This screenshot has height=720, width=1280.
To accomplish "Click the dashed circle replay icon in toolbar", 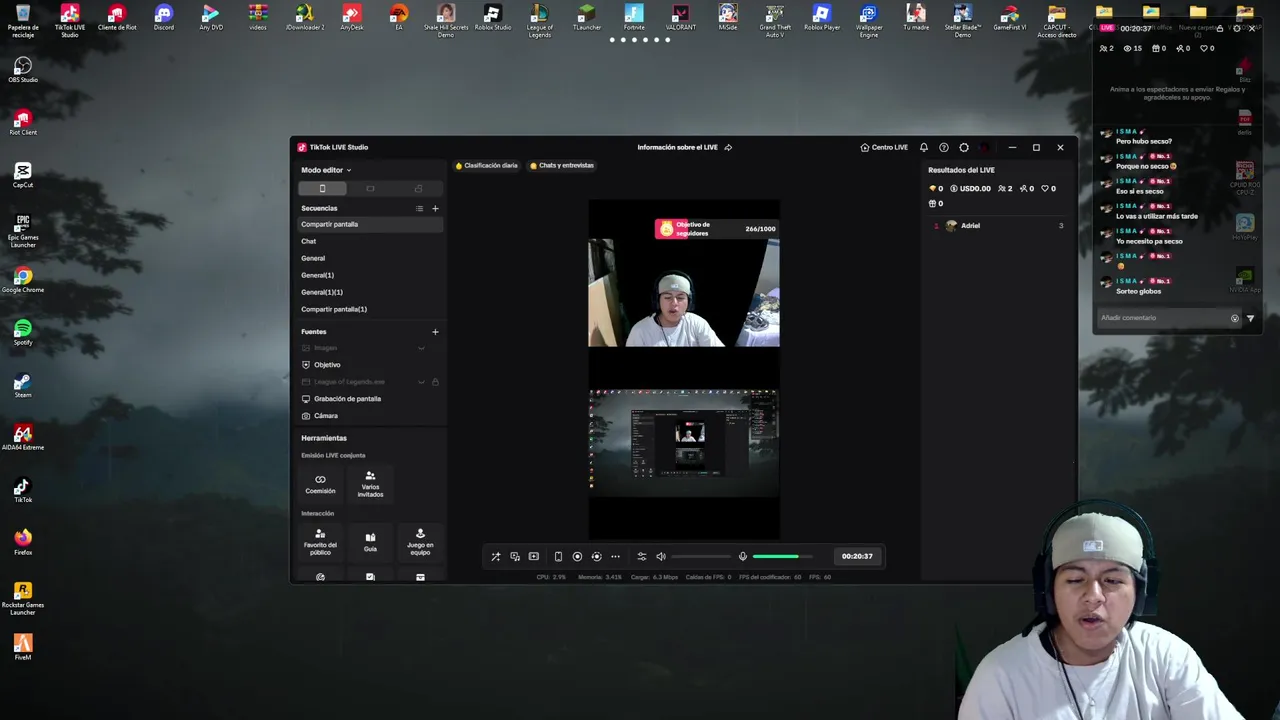I will coord(596,556).
